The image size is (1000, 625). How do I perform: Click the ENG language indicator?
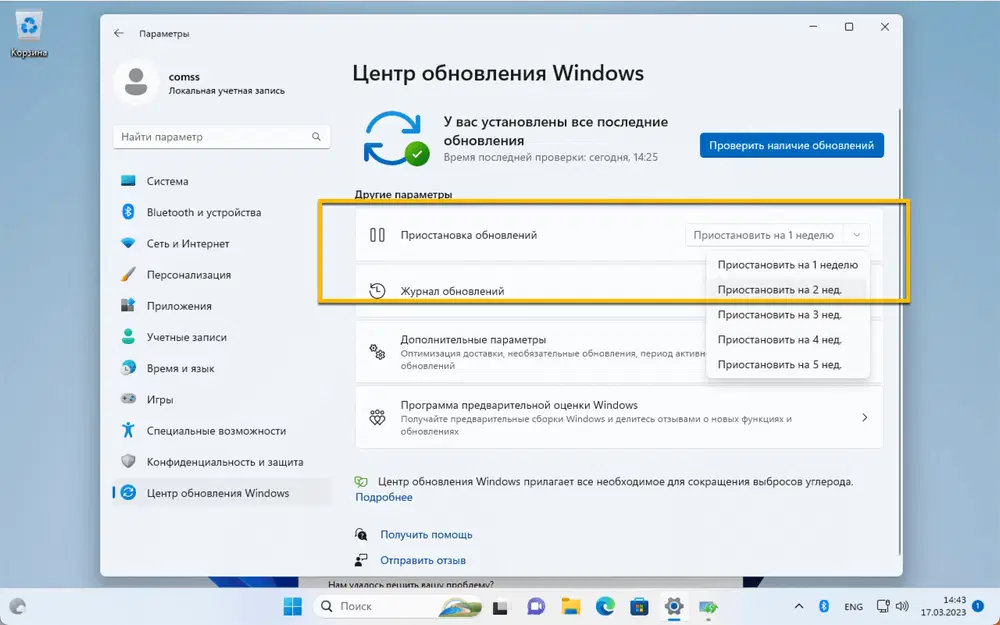[x=853, y=607]
